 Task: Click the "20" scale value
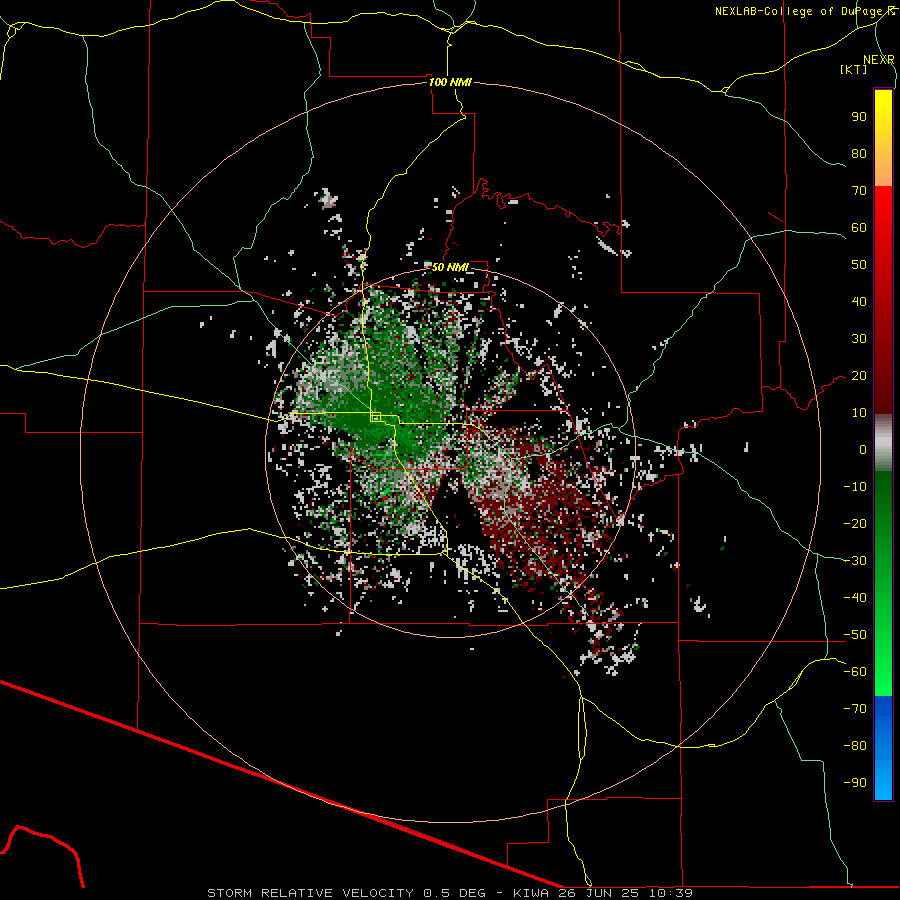click(x=859, y=375)
